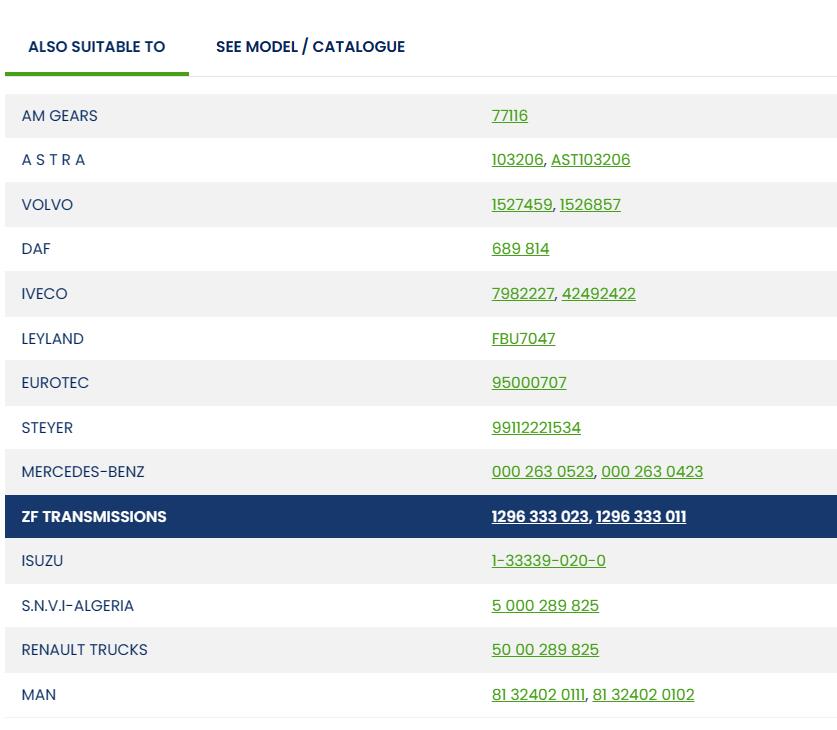Follow the Volvo 1527459 link

click(522, 205)
